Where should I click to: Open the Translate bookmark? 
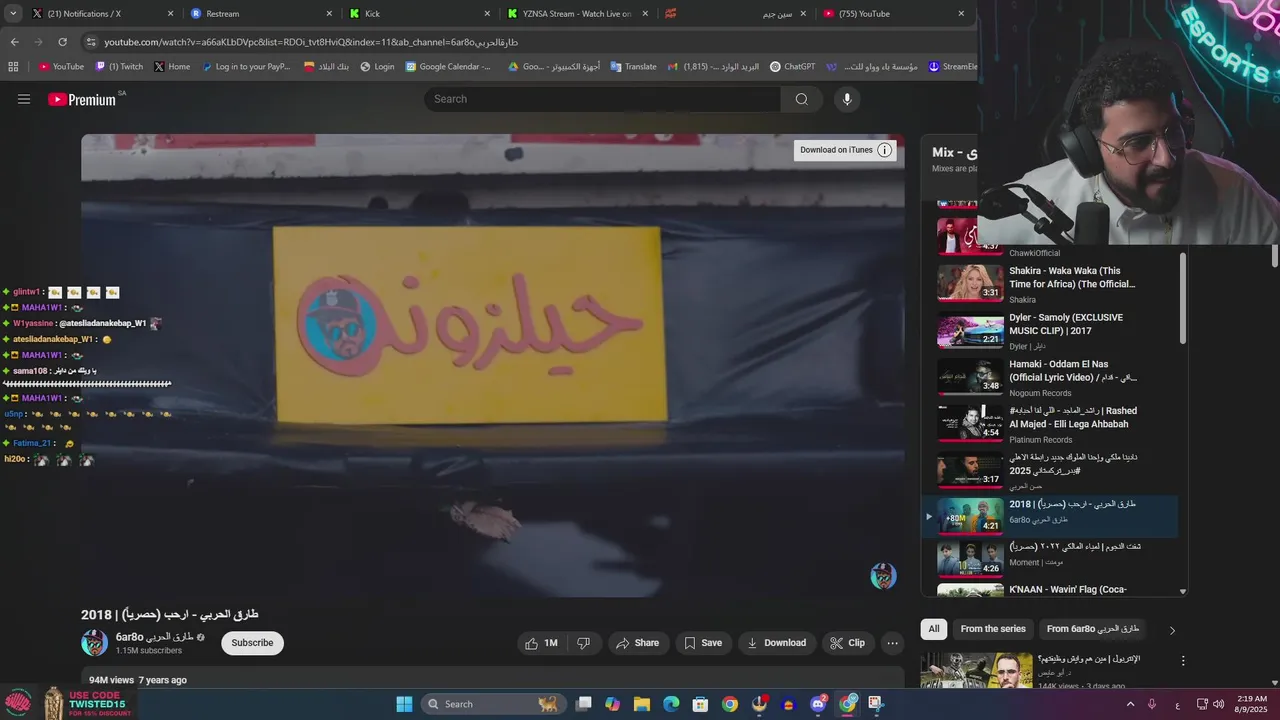[632, 67]
